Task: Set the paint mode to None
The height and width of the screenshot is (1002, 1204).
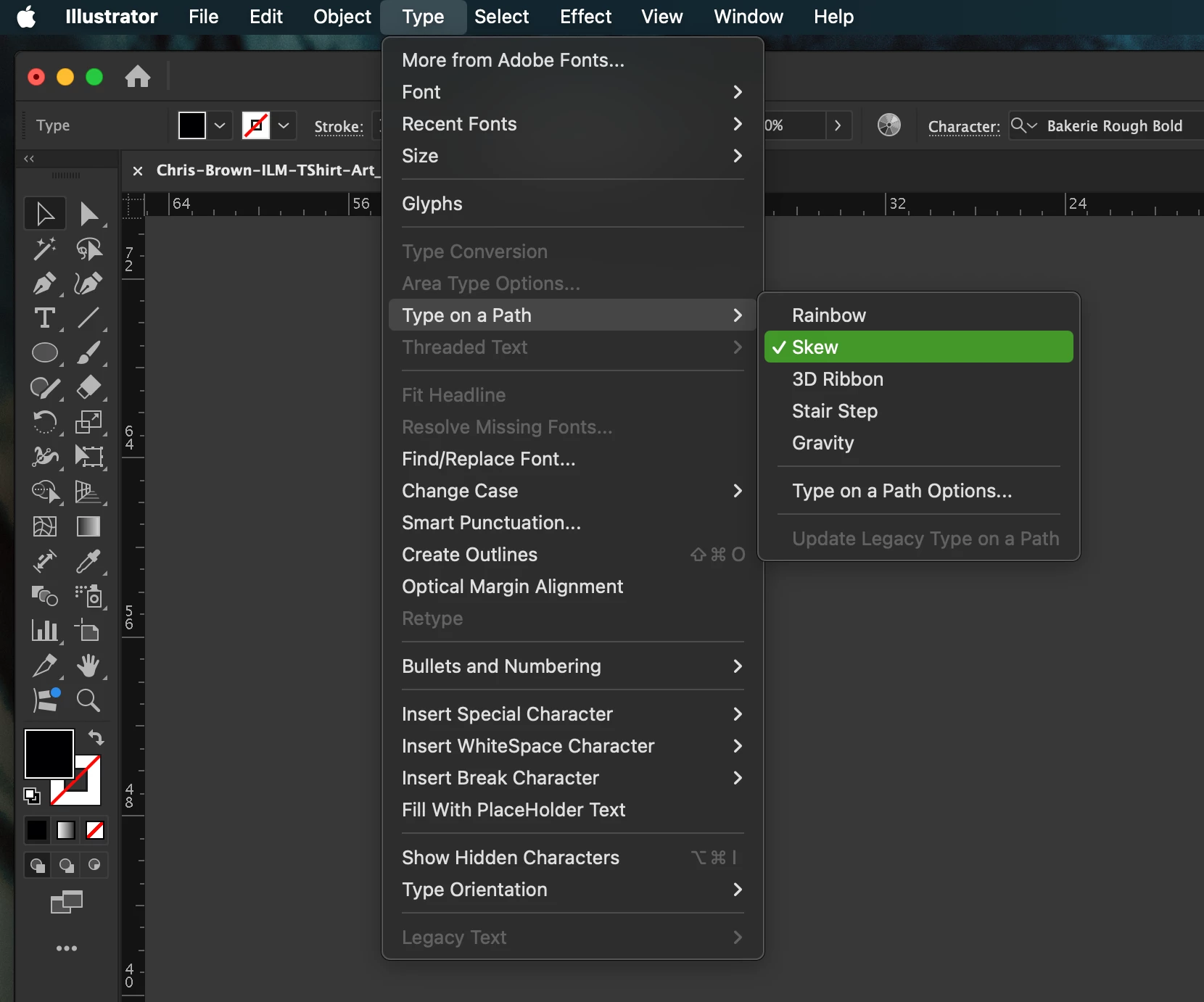Action: tap(95, 830)
